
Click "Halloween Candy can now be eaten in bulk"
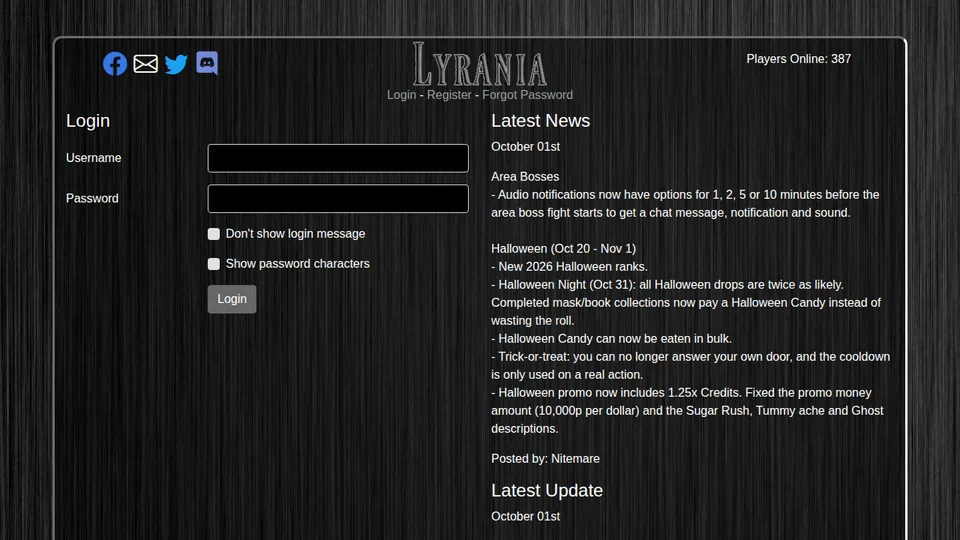pyautogui.click(x=612, y=339)
